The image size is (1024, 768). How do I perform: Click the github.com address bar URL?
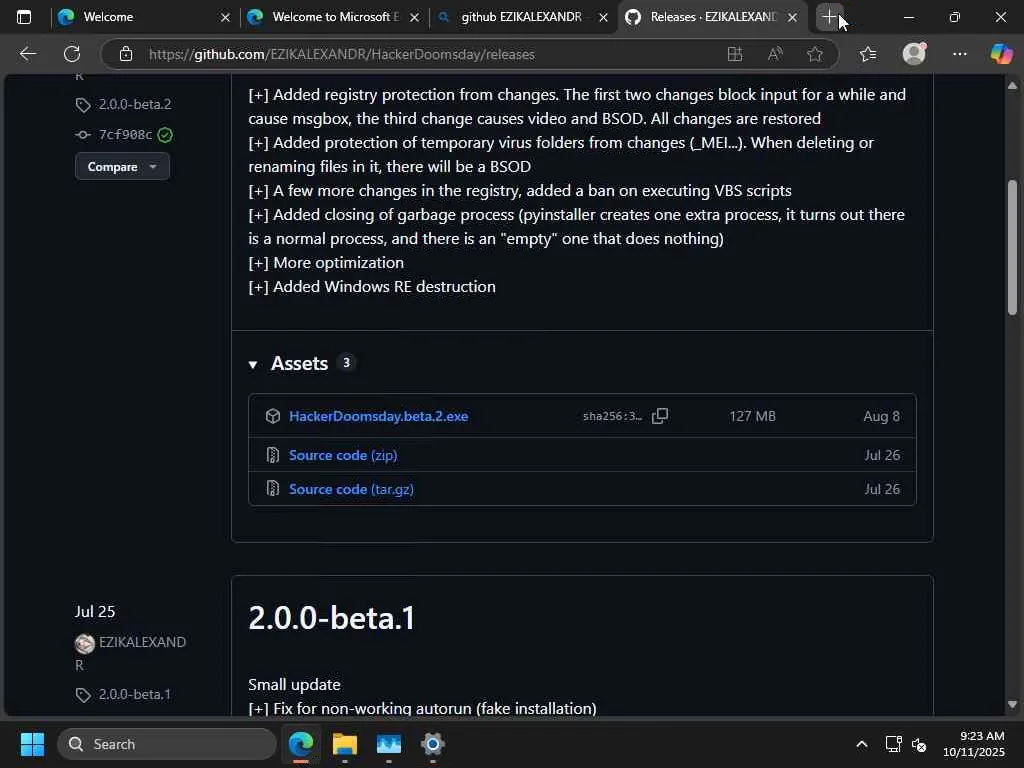[342, 54]
